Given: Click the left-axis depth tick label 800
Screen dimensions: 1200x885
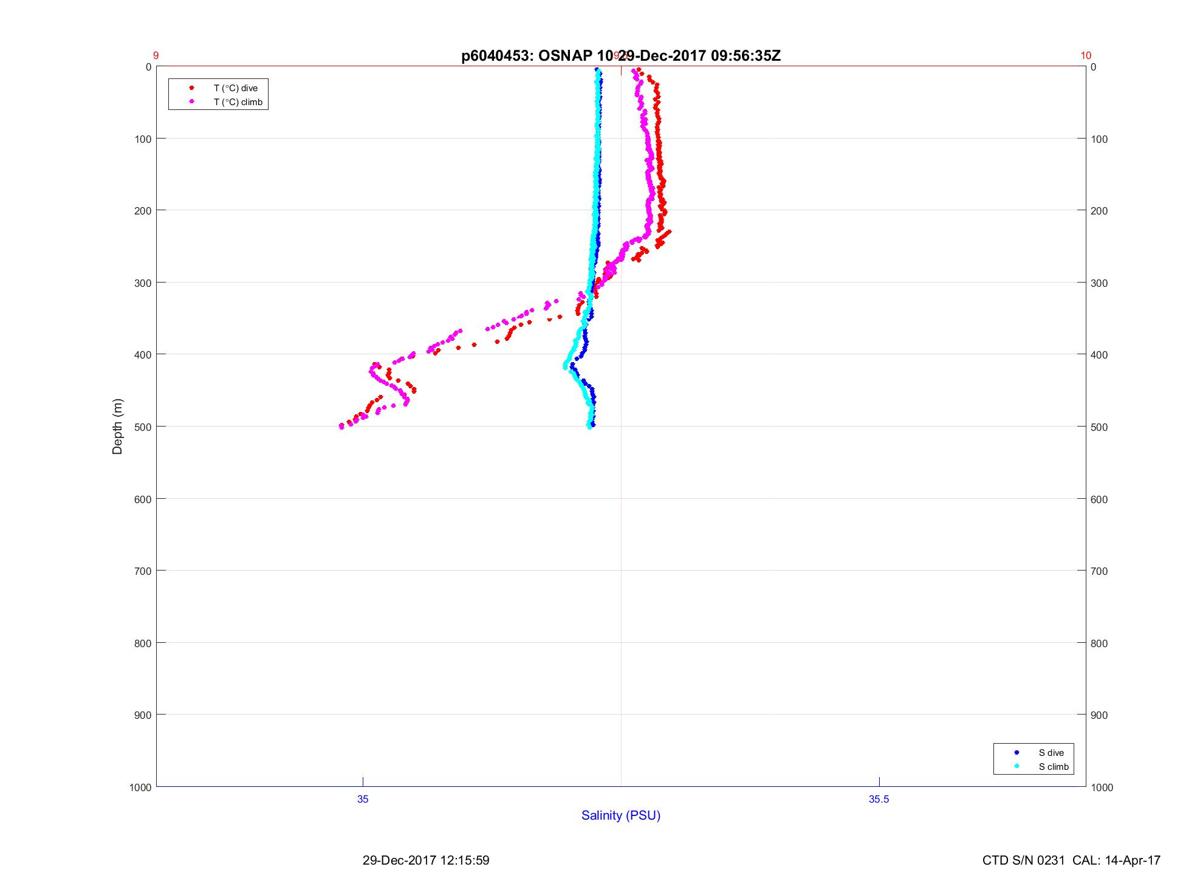Looking at the screenshot, I should point(143,643).
